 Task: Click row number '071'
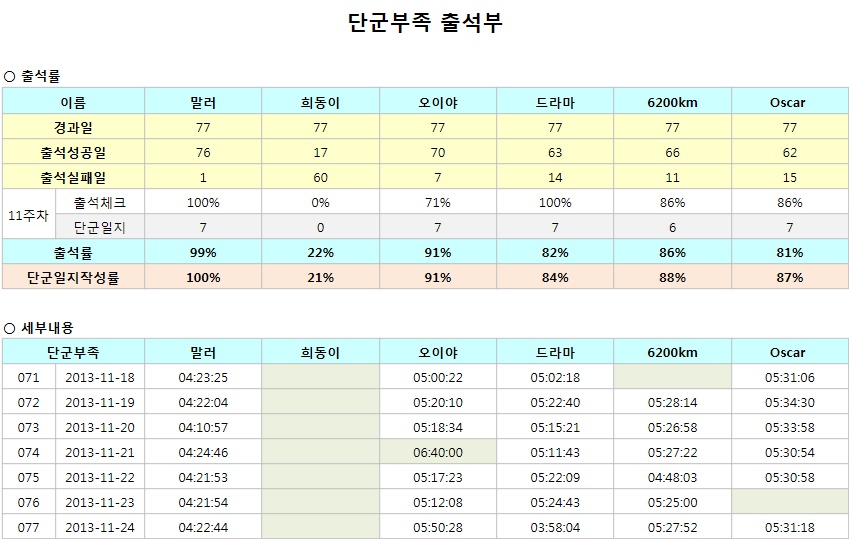click(x=29, y=378)
